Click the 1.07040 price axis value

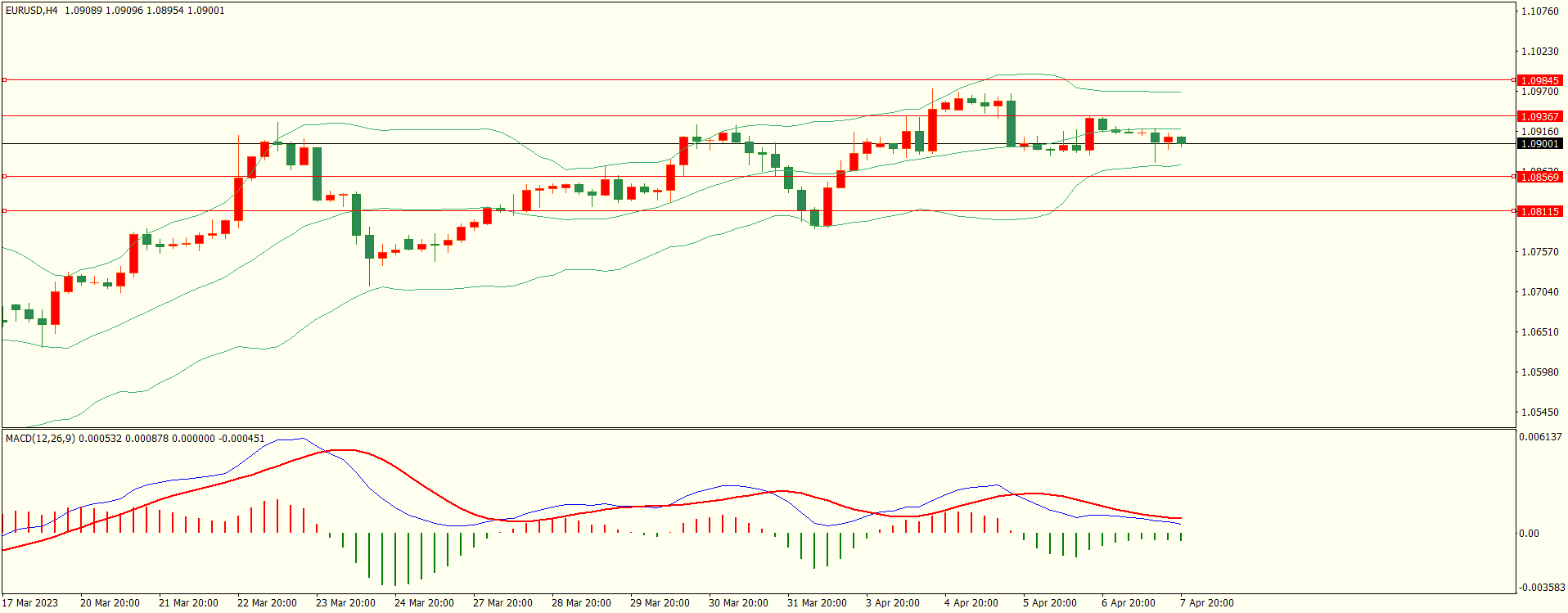tap(1539, 292)
